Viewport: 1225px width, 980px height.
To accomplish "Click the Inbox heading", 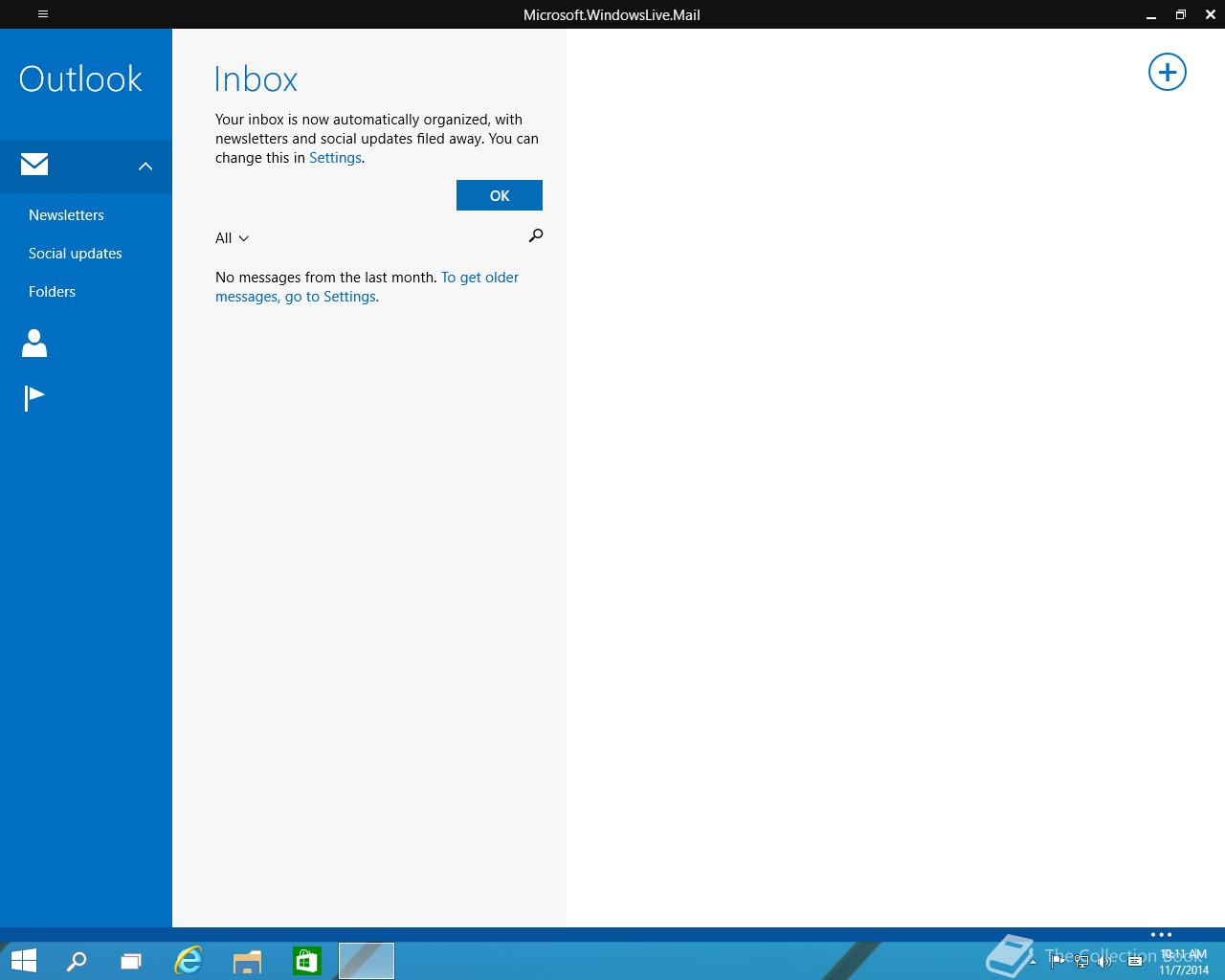I will click(256, 79).
